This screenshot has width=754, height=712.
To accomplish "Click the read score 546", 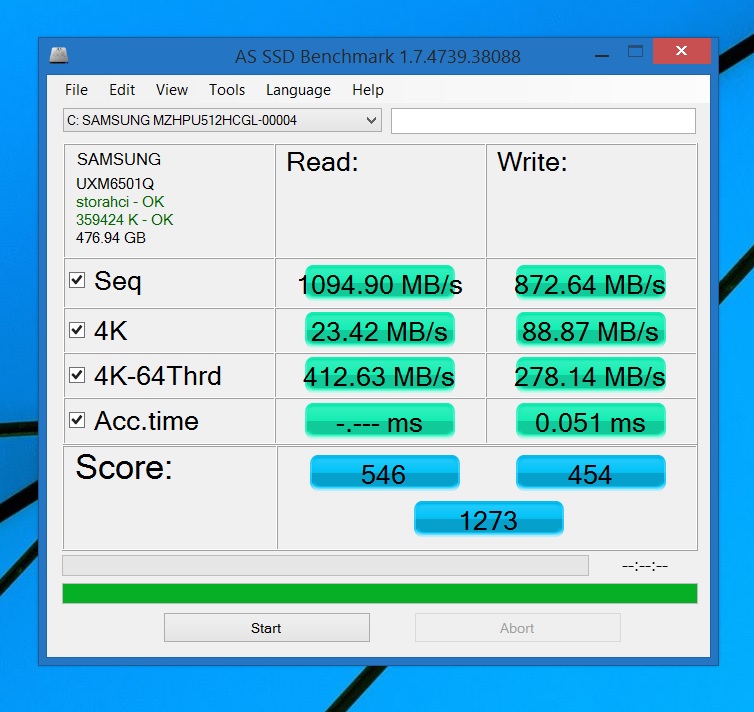I will [x=385, y=473].
